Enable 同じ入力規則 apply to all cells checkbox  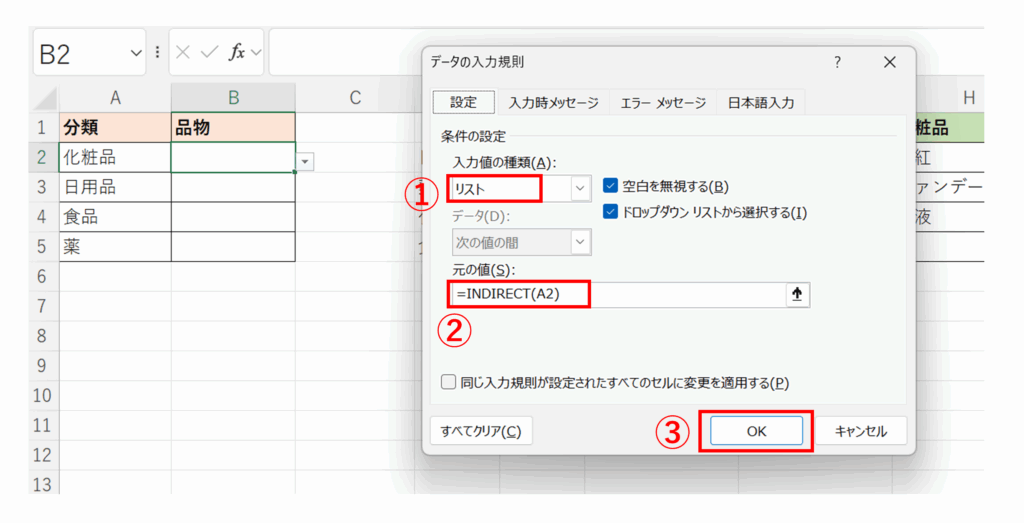(450, 382)
